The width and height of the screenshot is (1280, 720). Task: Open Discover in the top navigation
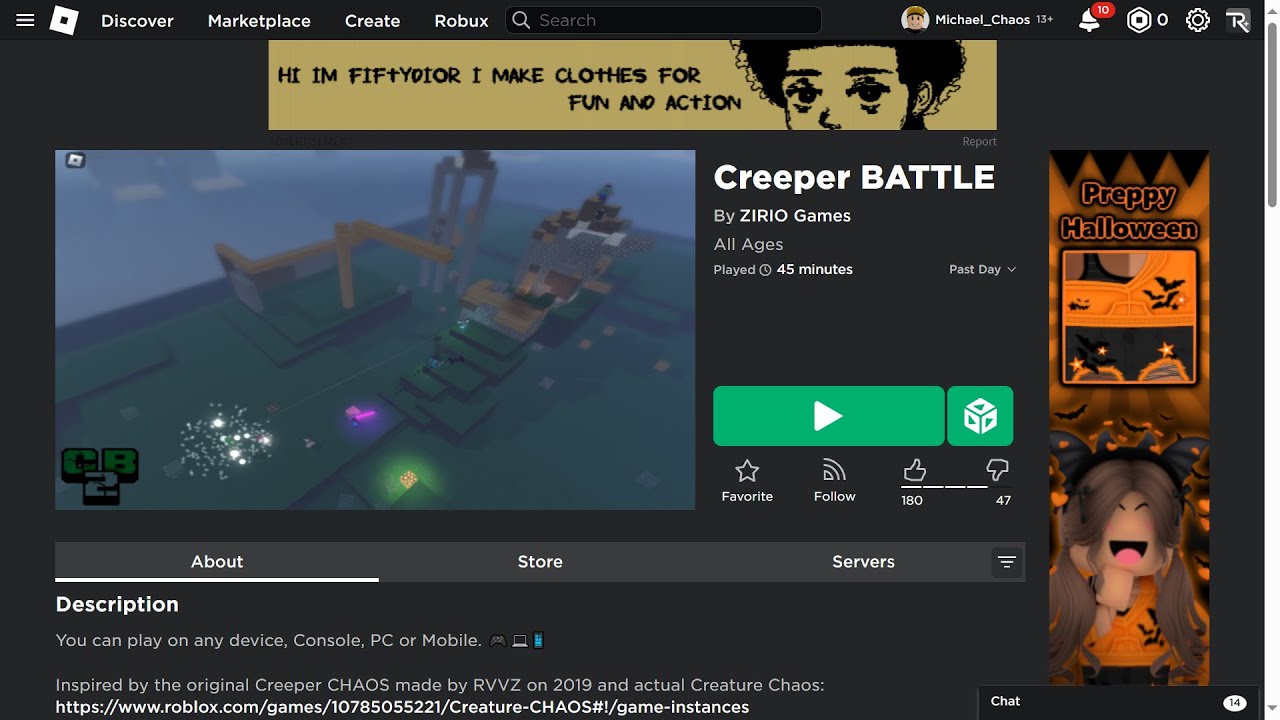pyautogui.click(x=137, y=20)
